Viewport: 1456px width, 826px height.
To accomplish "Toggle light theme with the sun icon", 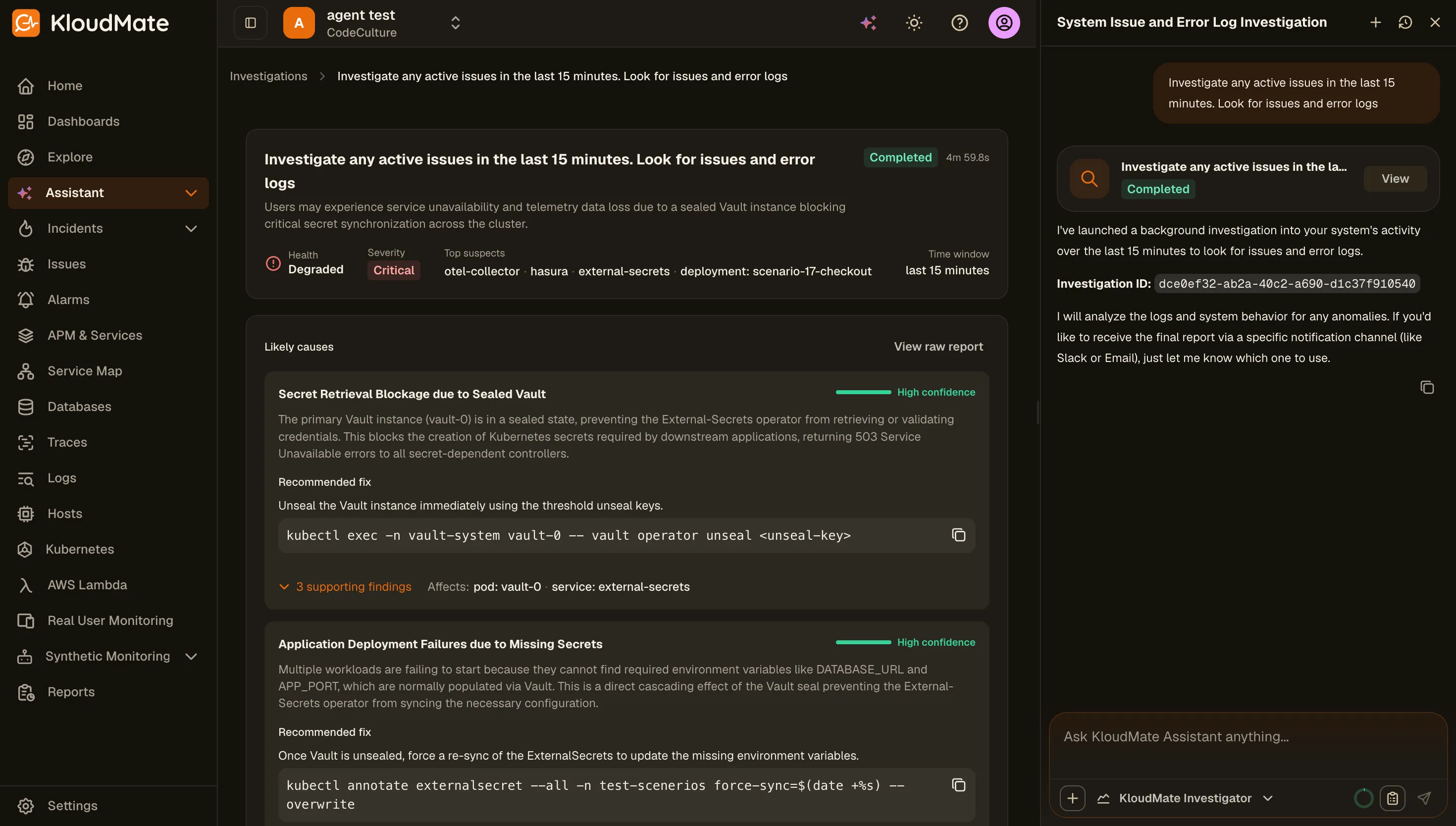I will click(914, 23).
